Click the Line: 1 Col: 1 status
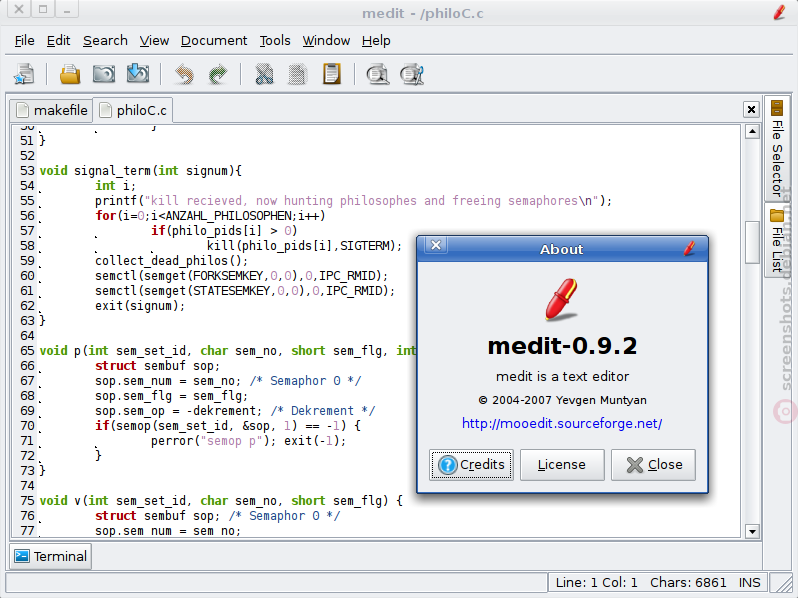798x598 pixels. coord(596,582)
